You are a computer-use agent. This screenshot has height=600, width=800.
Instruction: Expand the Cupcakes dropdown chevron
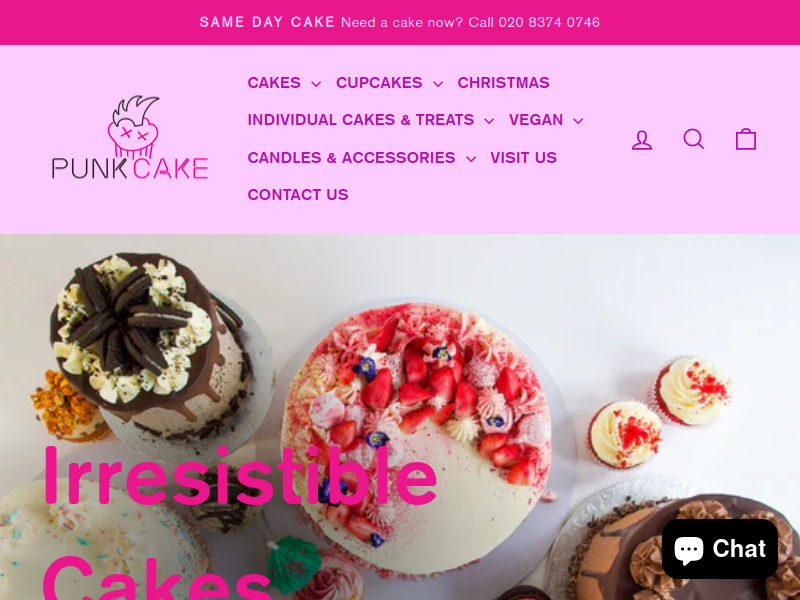pyautogui.click(x=438, y=84)
